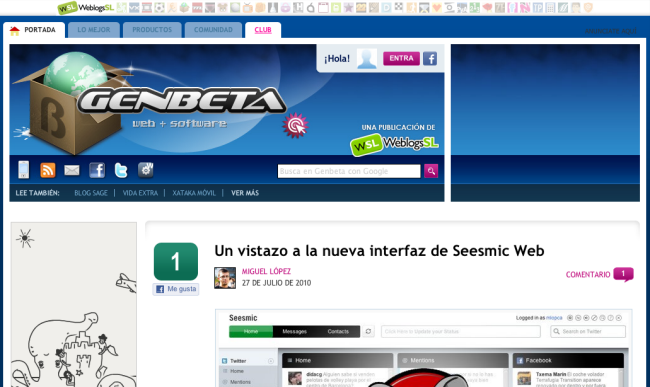Open the red rose blog icon

pos(487,7)
